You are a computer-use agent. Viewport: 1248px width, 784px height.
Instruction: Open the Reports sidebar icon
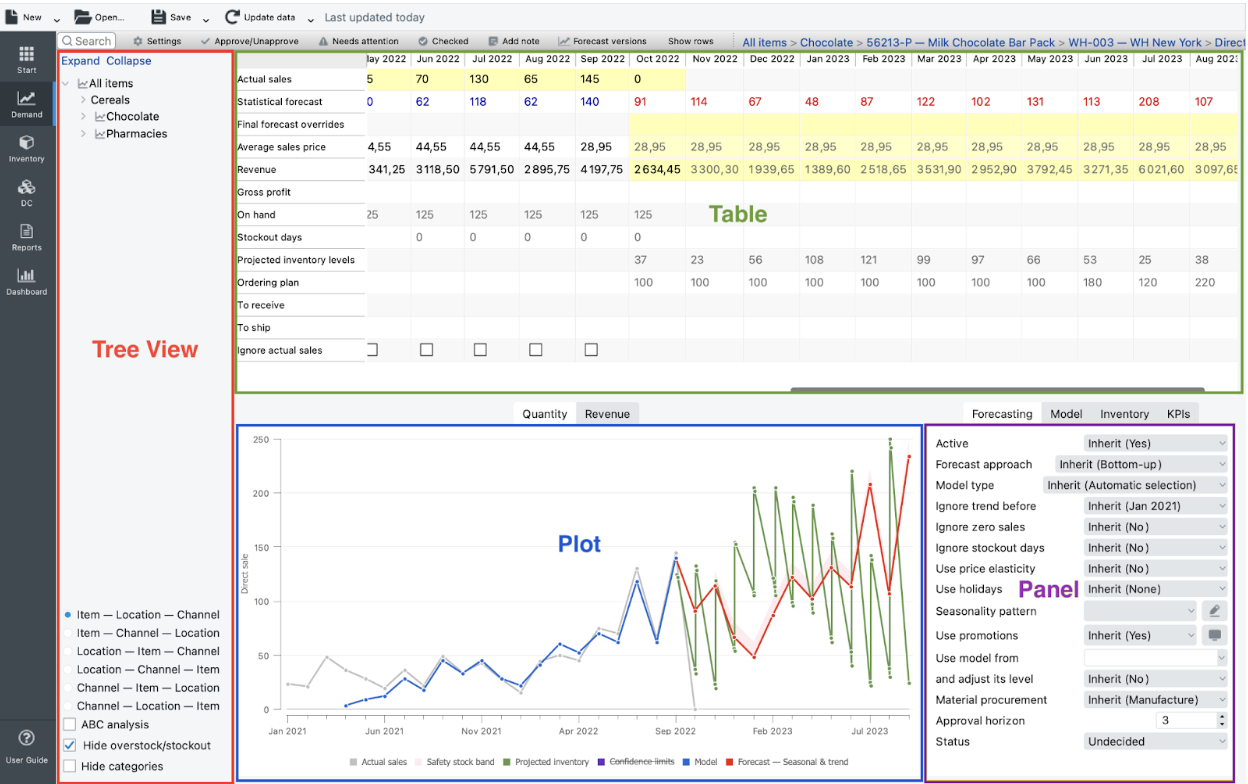coord(26,235)
